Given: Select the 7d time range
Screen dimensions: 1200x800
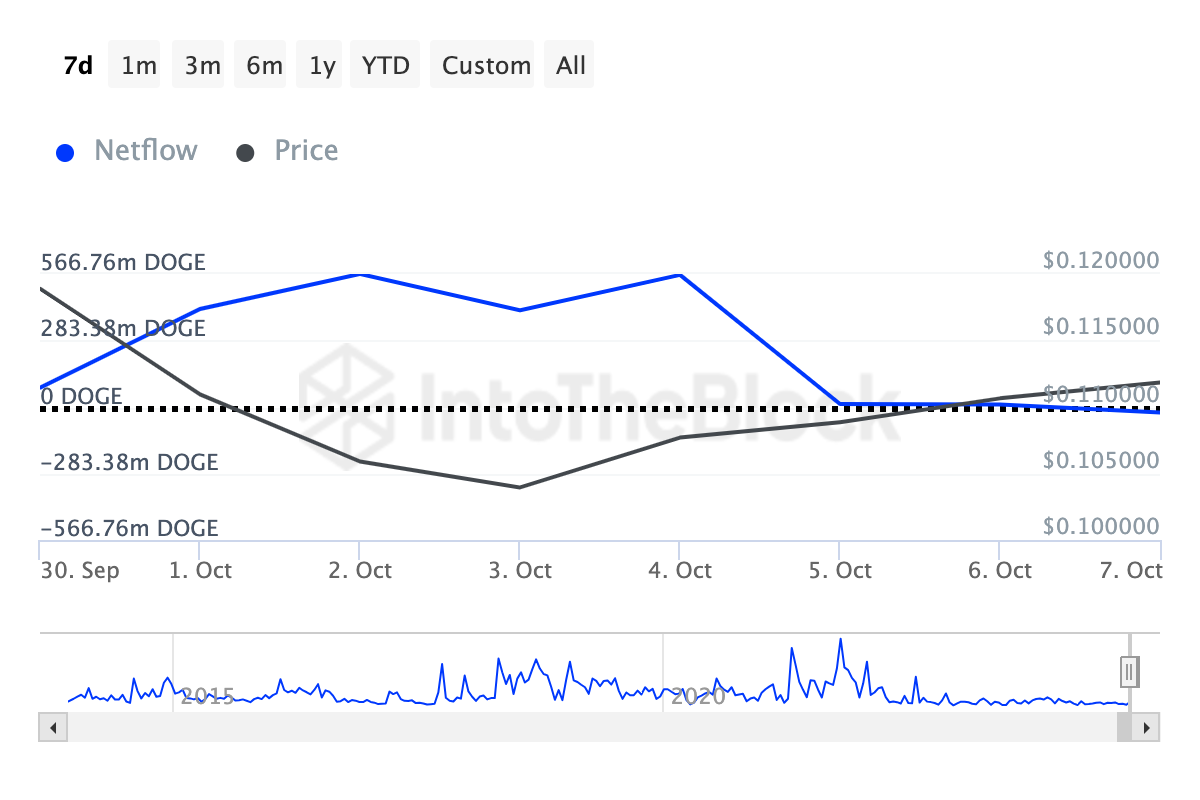Looking at the screenshot, I should [x=78, y=65].
